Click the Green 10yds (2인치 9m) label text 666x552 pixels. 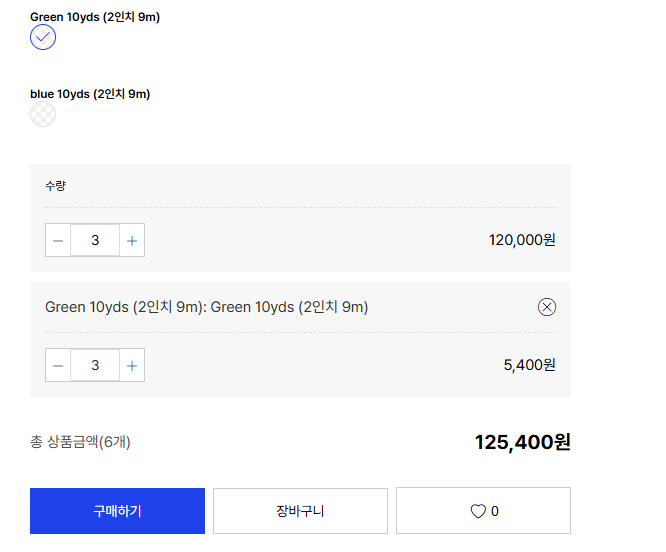click(95, 17)
